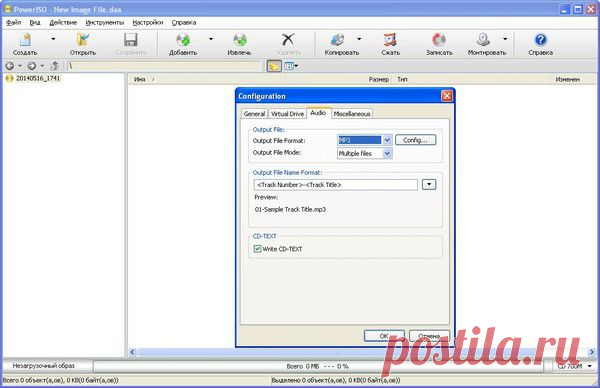Sort by the Изменен column header
600x388 pixels.
point(567,79)
